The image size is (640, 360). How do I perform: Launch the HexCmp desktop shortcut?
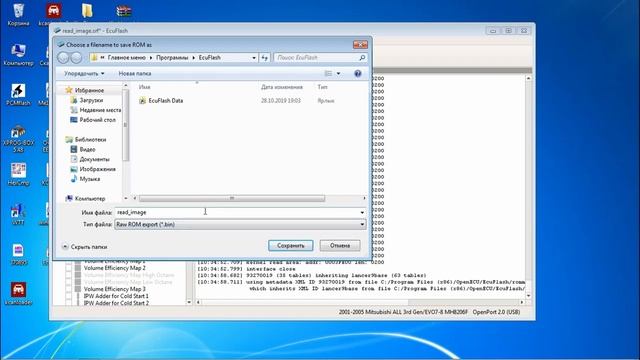coord(18,175)
